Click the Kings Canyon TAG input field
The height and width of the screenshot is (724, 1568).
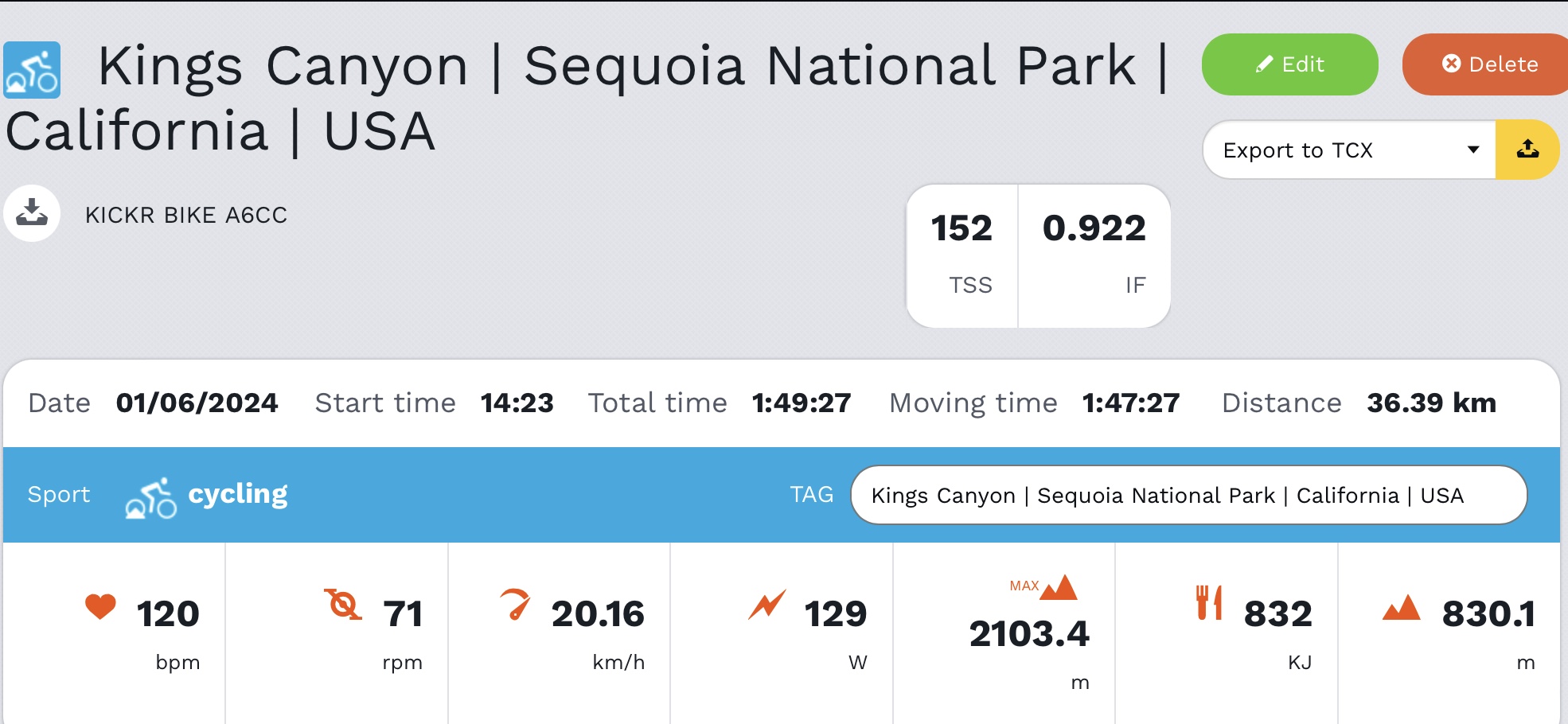tap(1188, 495)
